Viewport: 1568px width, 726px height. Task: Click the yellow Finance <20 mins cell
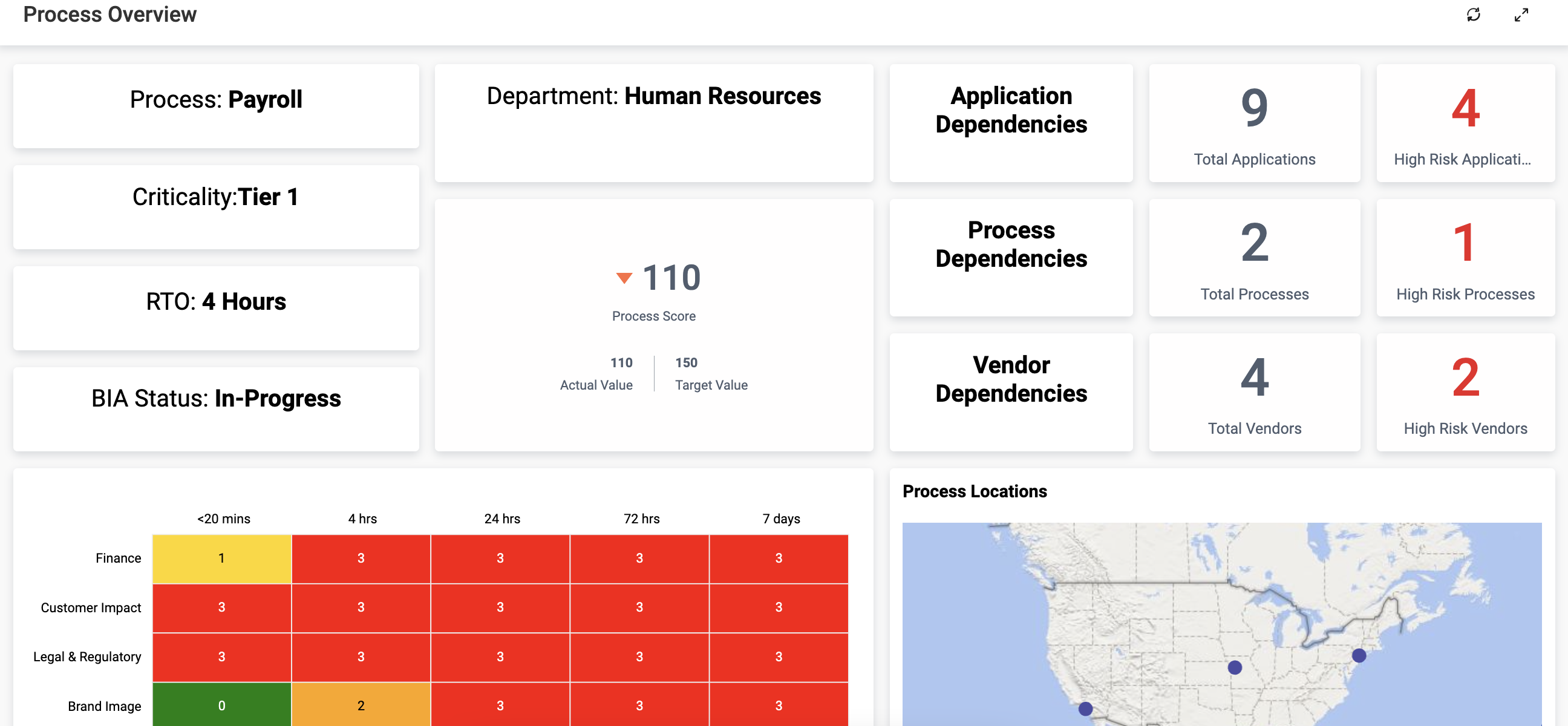pos(221,558)
